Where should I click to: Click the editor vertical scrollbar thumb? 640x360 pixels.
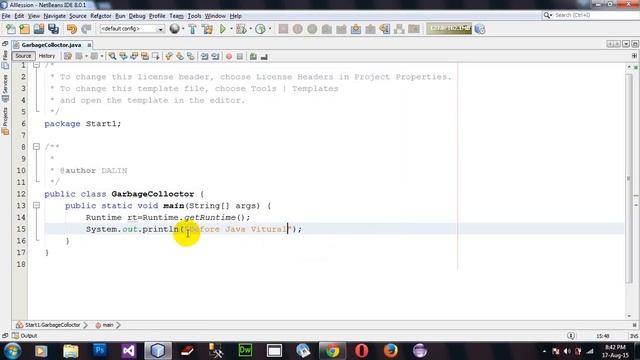pos(629,178)
